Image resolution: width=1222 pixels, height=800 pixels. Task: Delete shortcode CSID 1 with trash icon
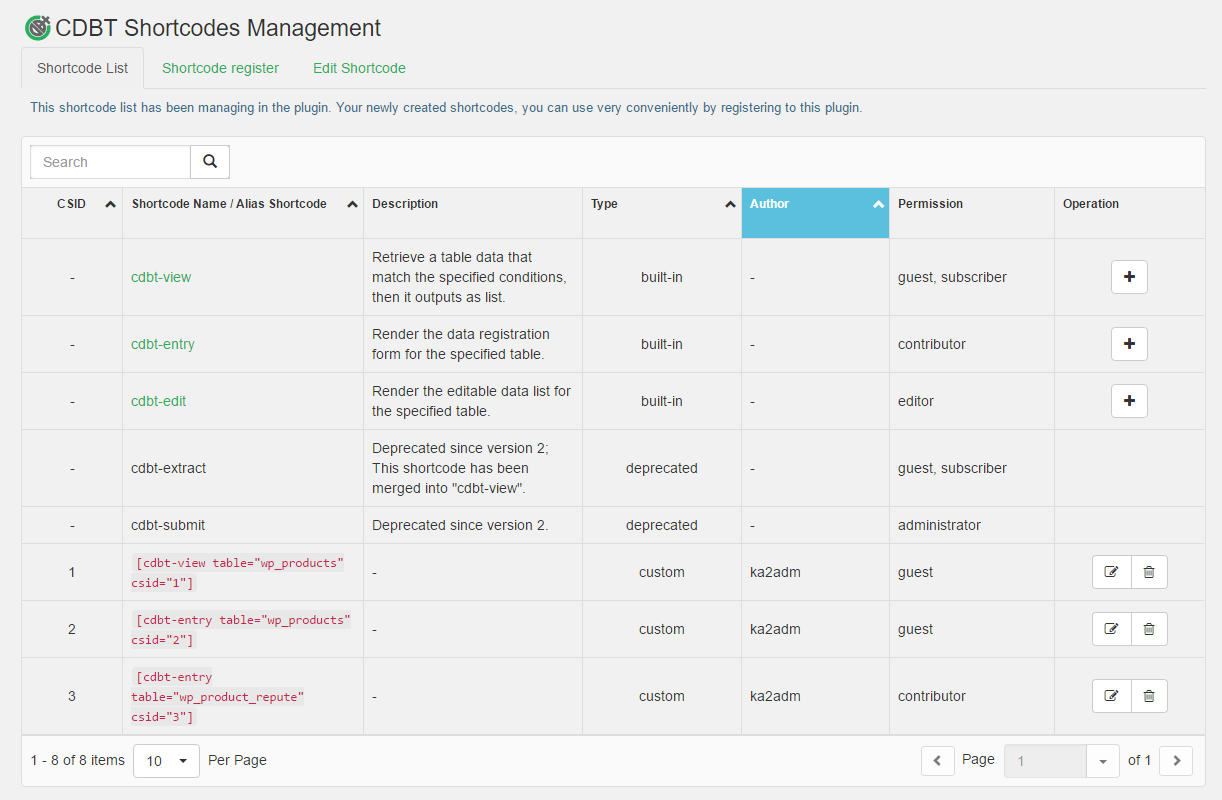tap(1149, 572)
